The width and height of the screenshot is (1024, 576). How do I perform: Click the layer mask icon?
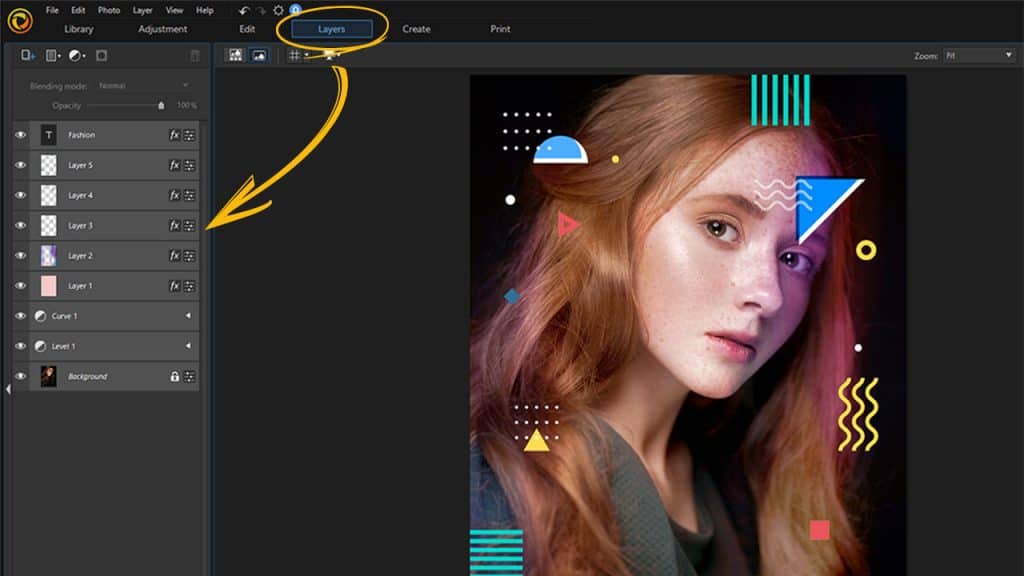(102, 56)
